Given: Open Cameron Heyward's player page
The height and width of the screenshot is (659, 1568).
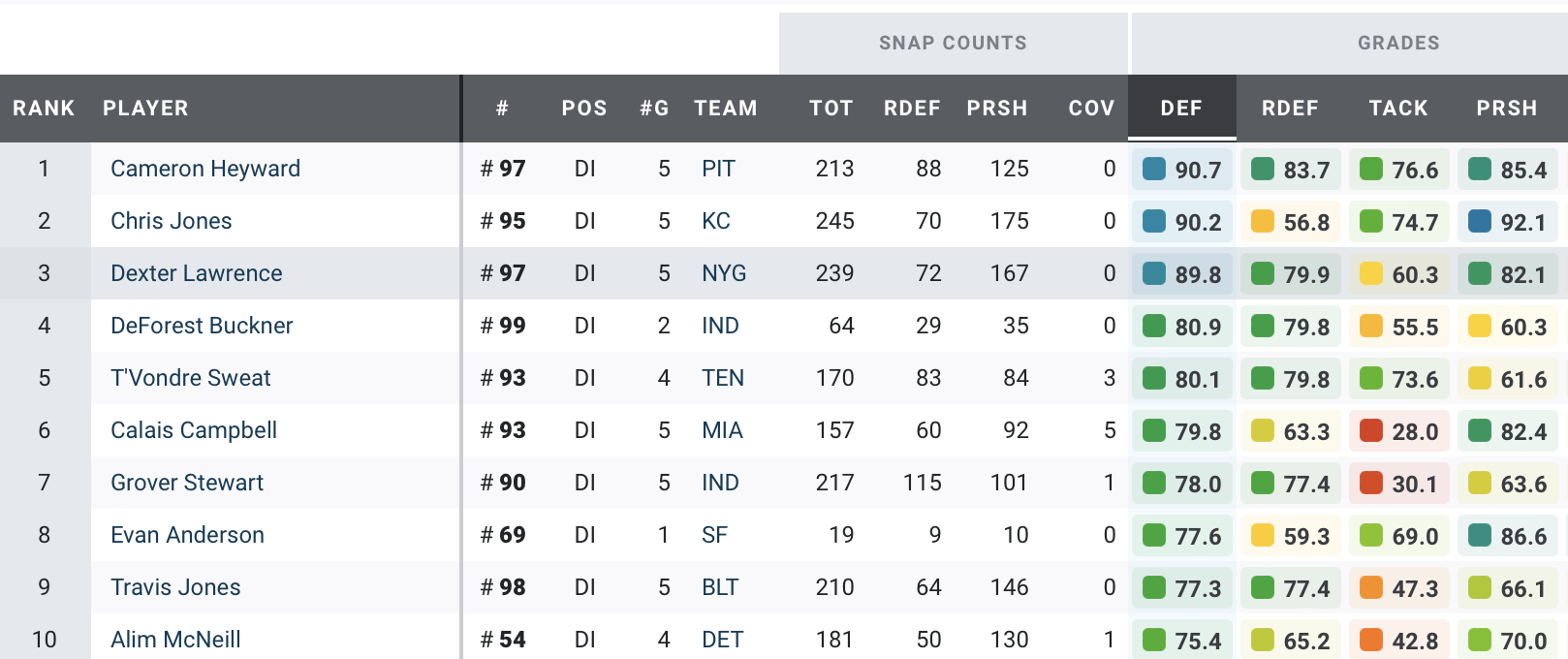Looking at the screenshot, I should coord(205,169).
